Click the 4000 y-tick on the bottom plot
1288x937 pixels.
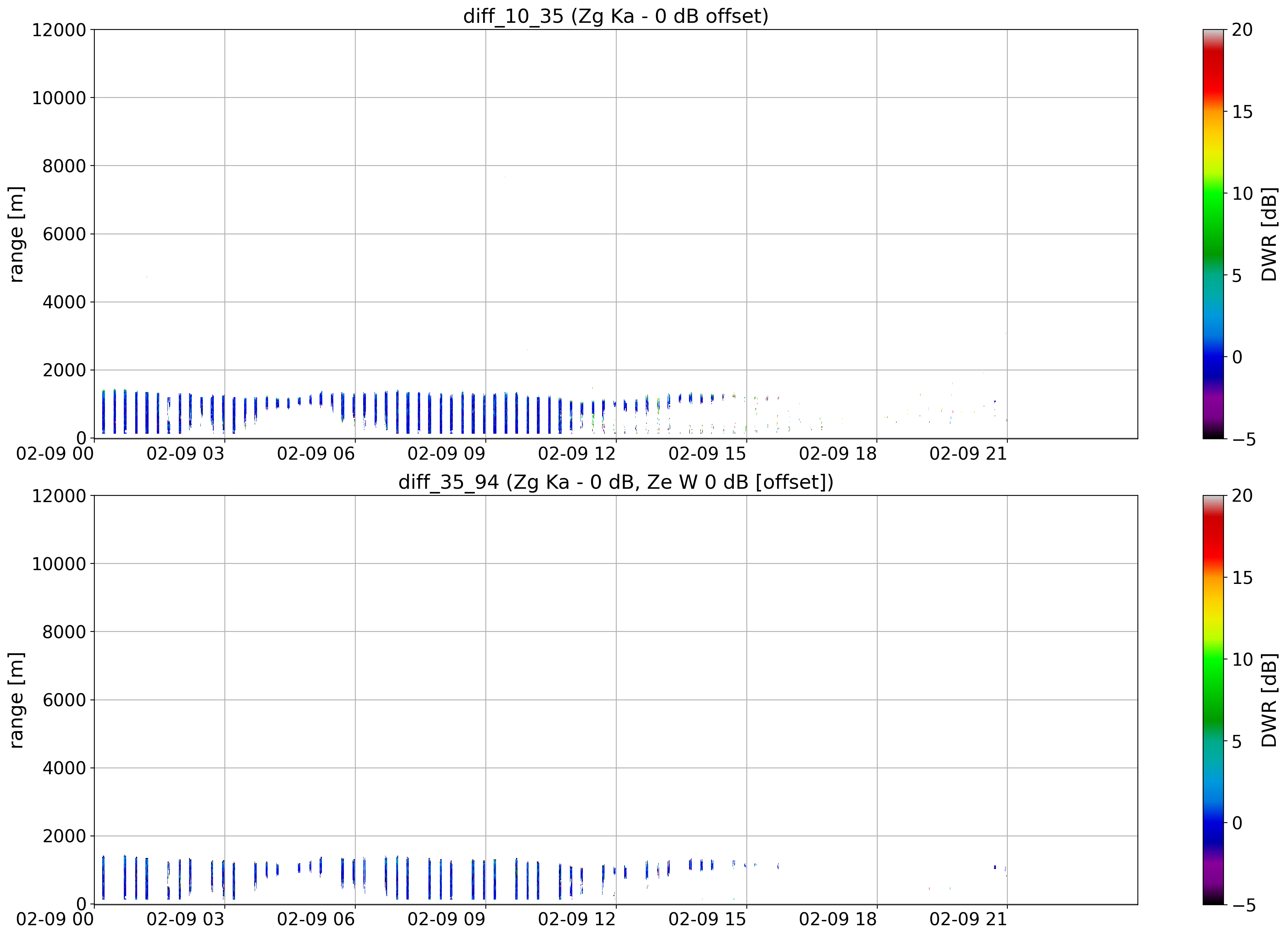point(64,768)
